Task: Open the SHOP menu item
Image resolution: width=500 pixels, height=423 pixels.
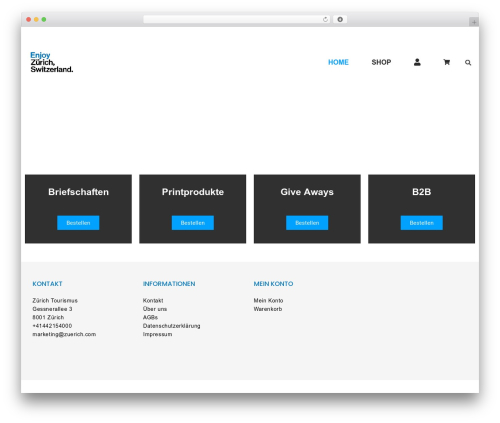Action: (x=381, y=62)
